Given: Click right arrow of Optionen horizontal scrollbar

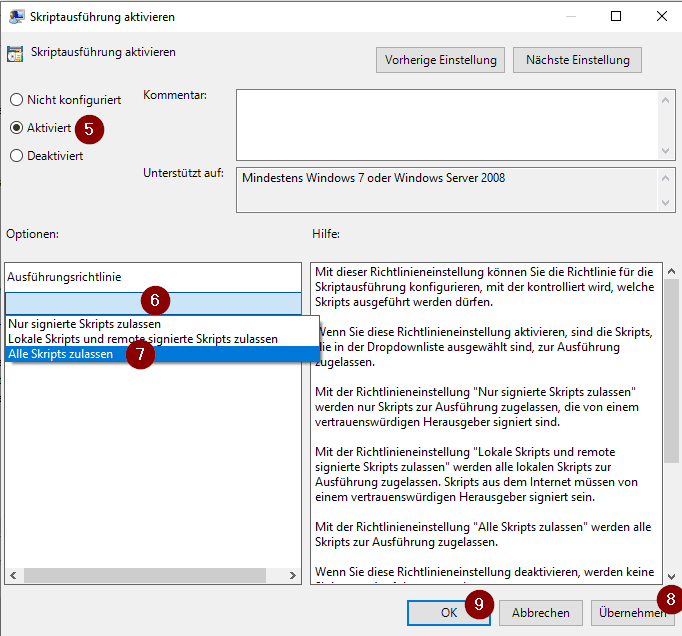Looking at the screenshot, I should pyautogui.click(x=291, y=576).
